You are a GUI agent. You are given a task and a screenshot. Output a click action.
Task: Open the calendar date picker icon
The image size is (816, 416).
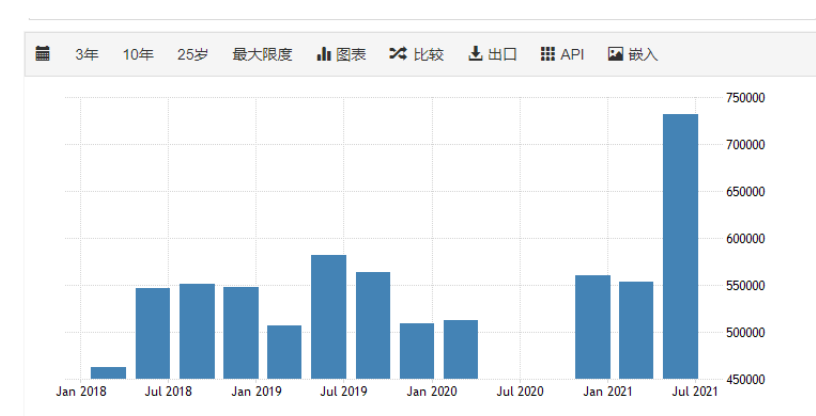click(43, 54)
